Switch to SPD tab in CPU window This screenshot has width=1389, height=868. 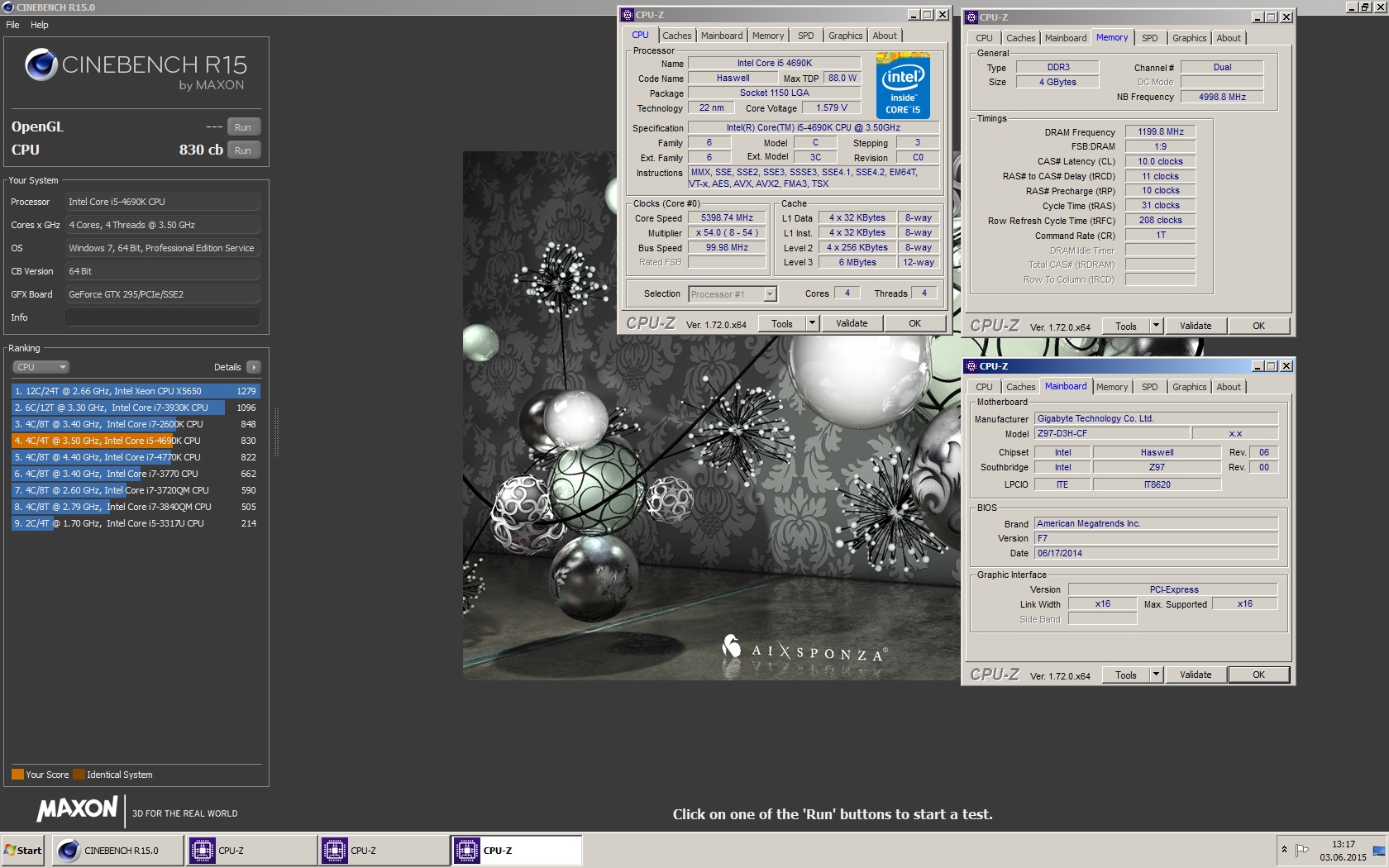pyautogui.click(x=806, y=36)
